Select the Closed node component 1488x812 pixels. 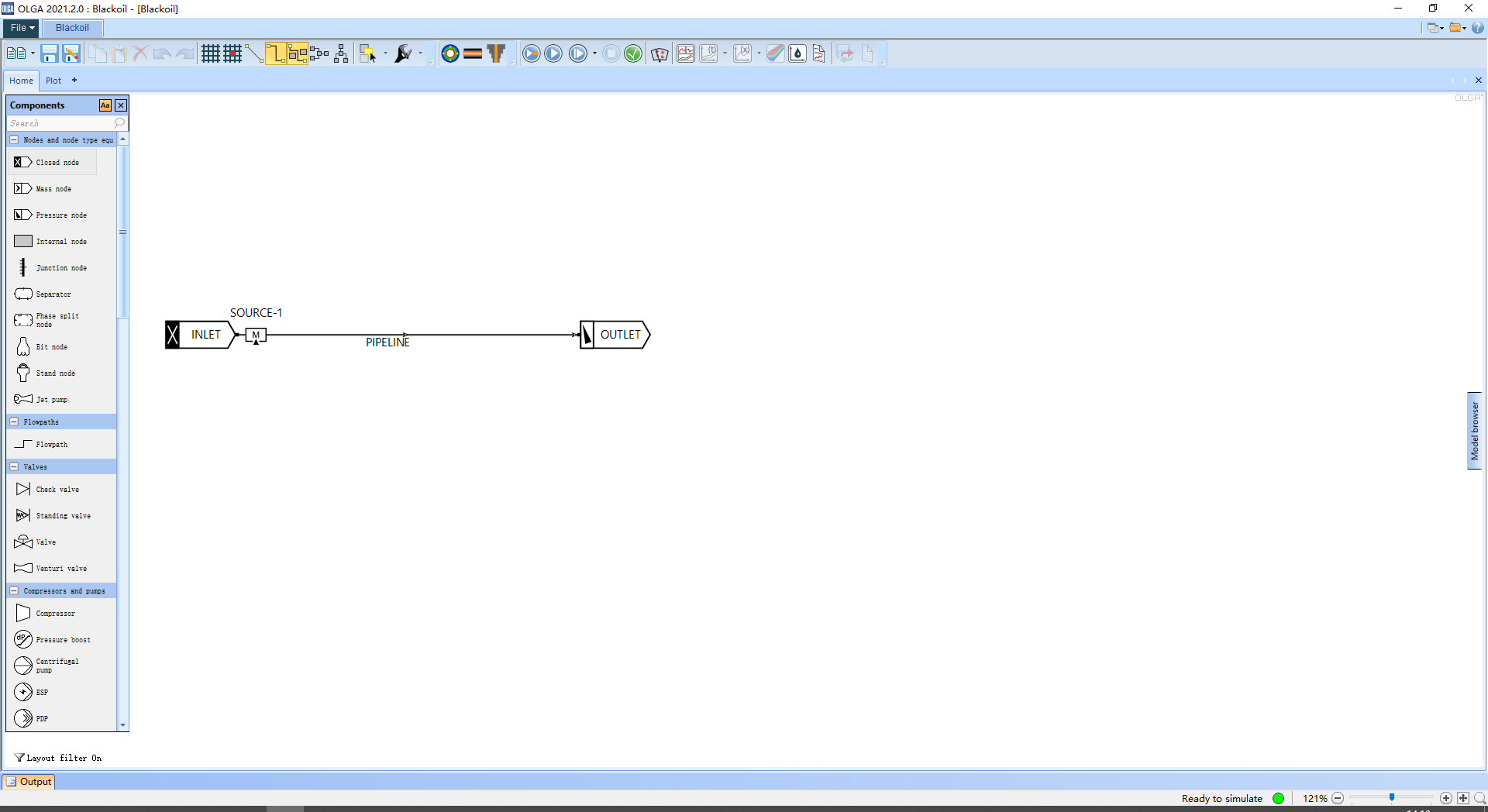point(53,163)
